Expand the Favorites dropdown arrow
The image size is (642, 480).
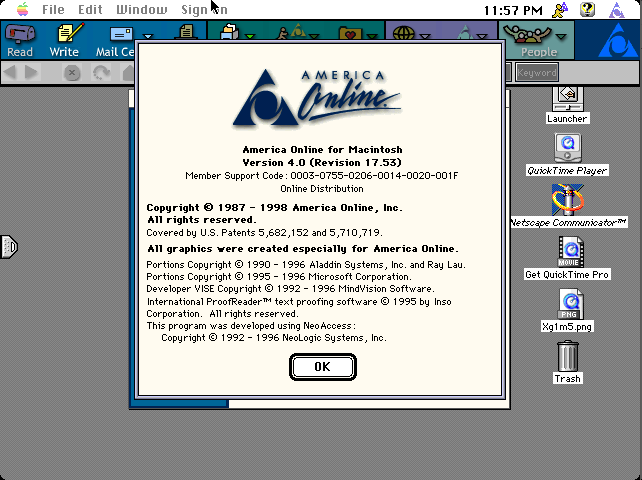(372, 36)
